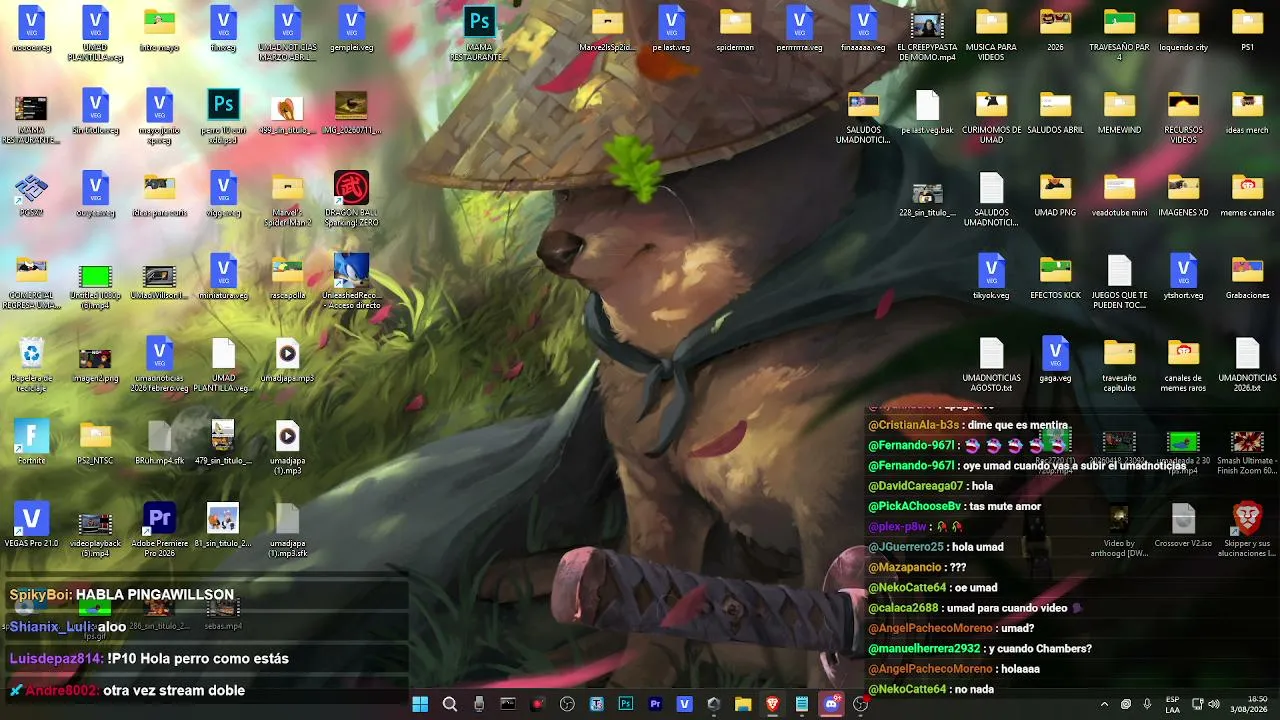The image size is (1280, 720).
Task: Select the CURIMOMOS DE UMAD folder
Action: [x=991, y=116]
